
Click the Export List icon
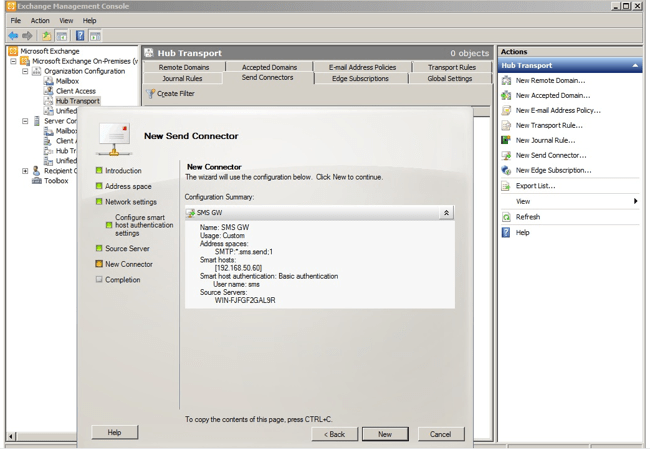click(506, 186)
